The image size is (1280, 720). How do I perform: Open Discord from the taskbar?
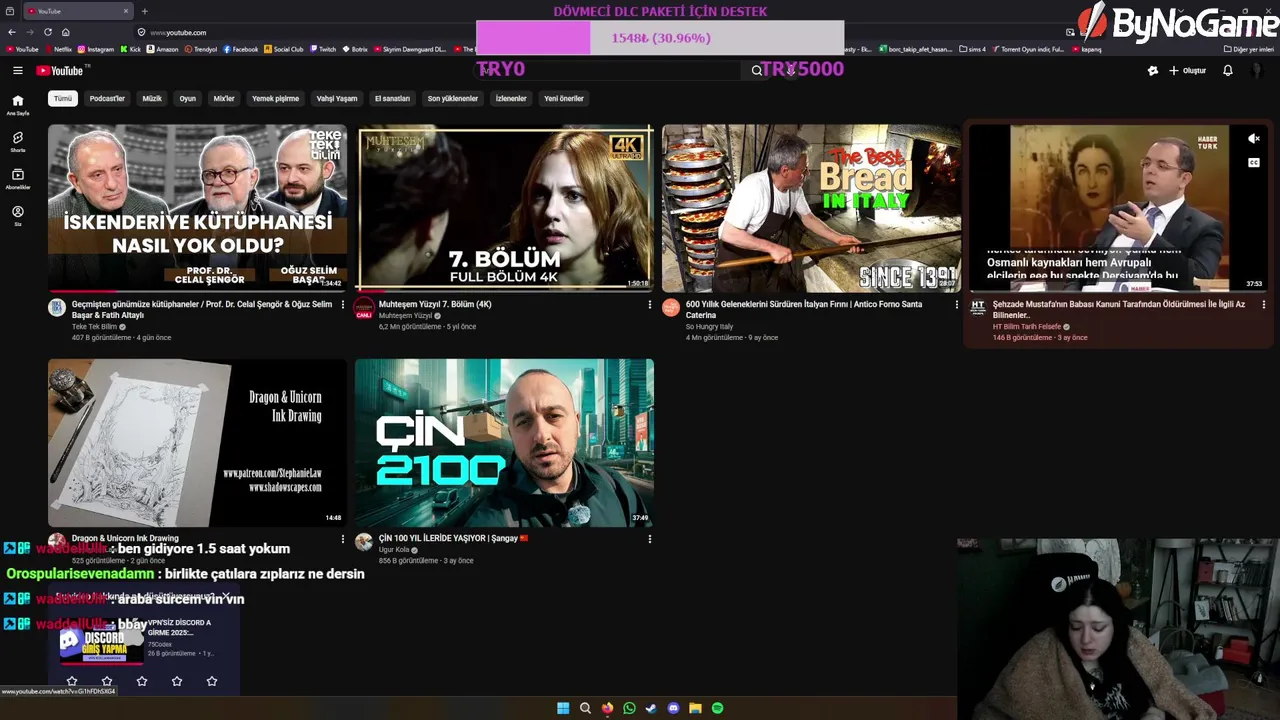(x=673, y=708)
